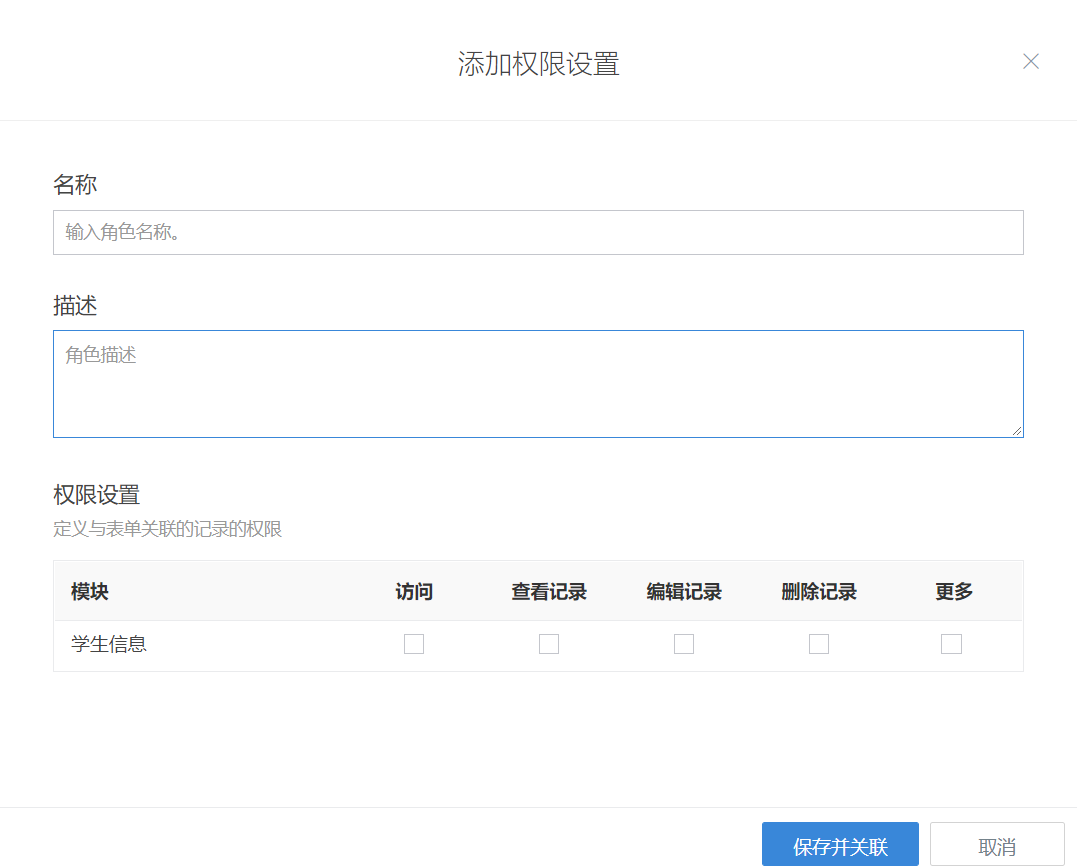Click the 名称 field label

click(75, 185)
